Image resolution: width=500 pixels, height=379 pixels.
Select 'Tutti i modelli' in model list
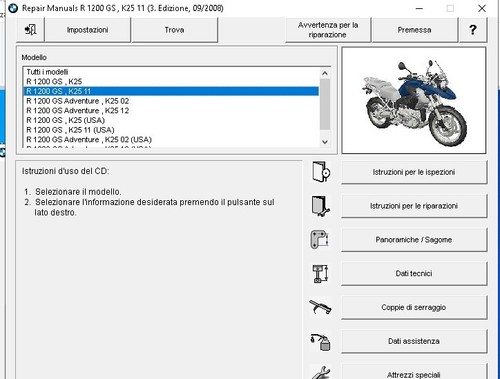[171, 72]
